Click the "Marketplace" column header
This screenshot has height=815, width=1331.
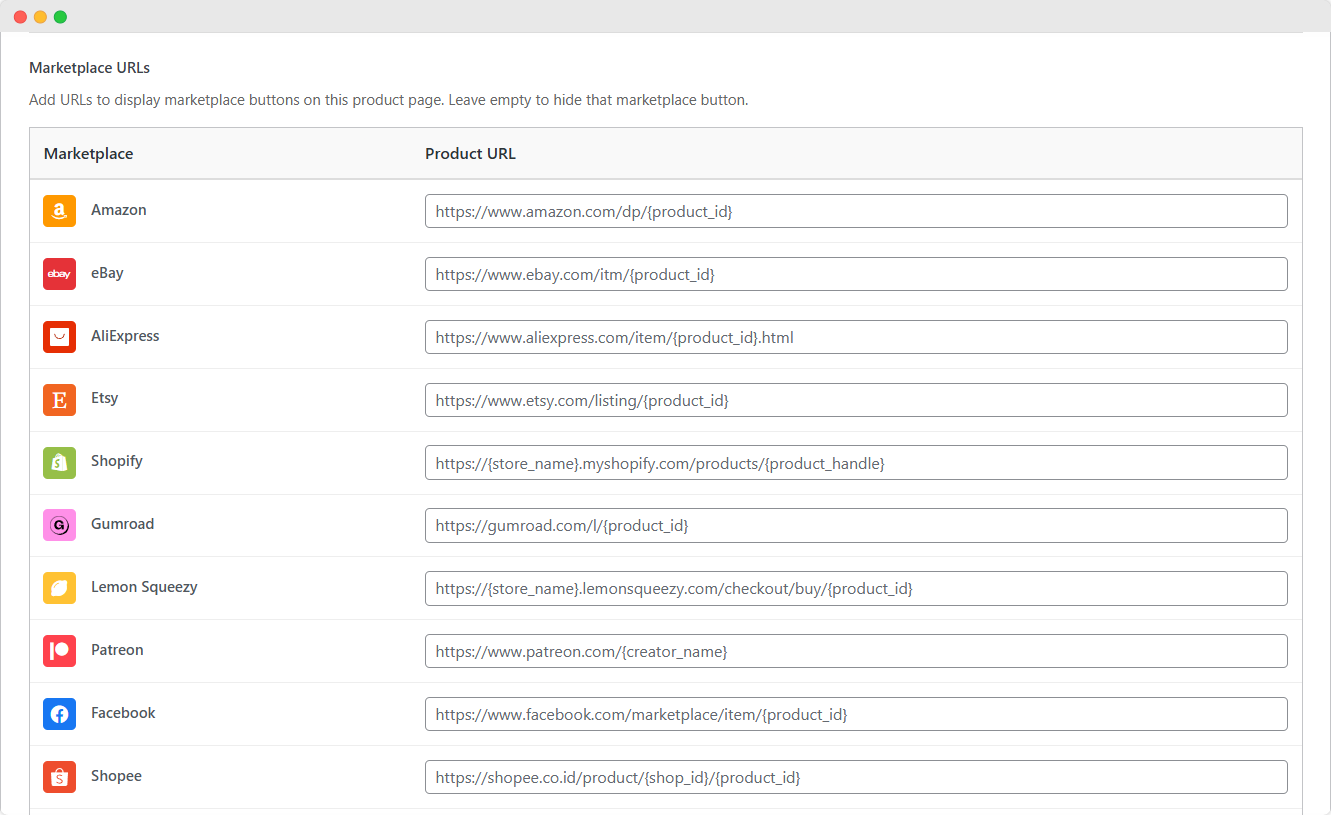point(88,154)
